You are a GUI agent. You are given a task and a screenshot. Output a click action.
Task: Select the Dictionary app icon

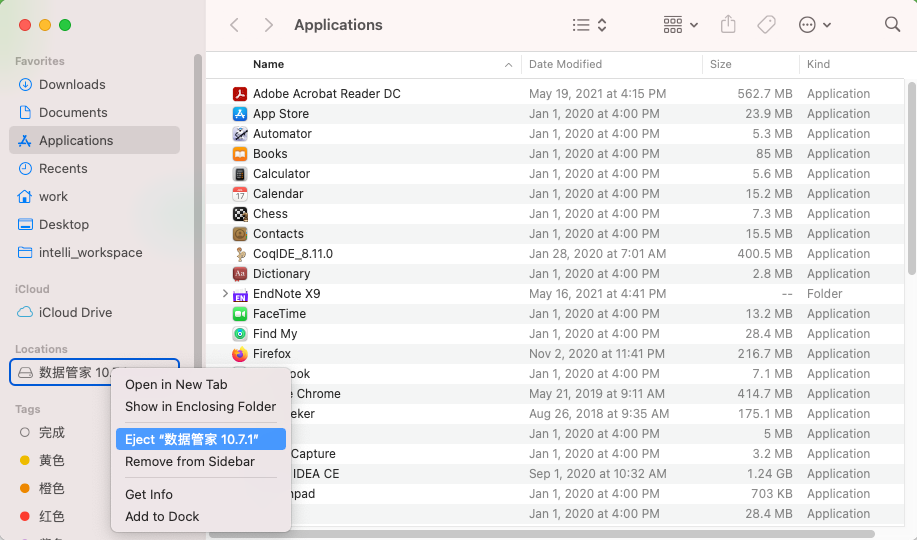[240, 274]
